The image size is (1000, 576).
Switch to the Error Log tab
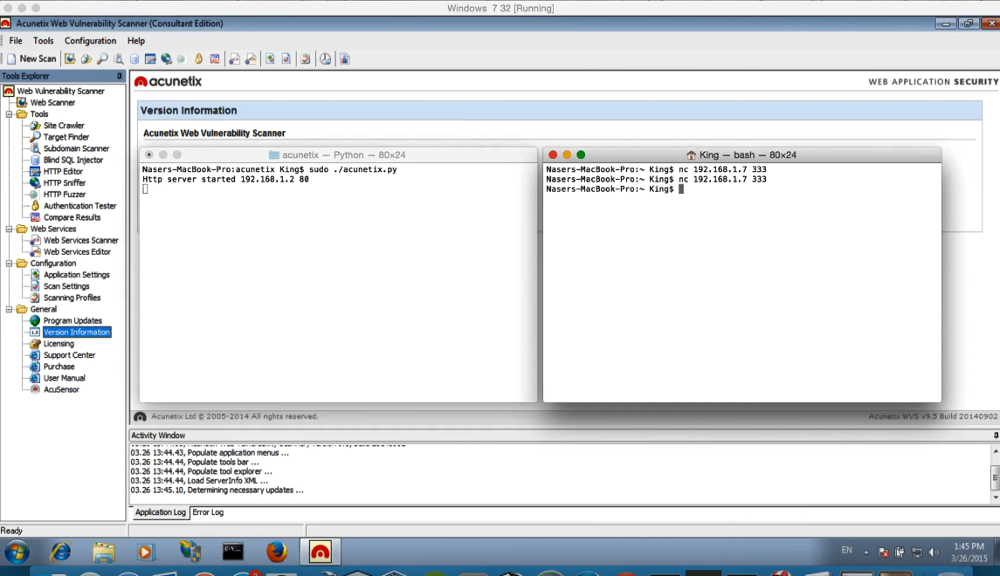[x=208, y=512]
